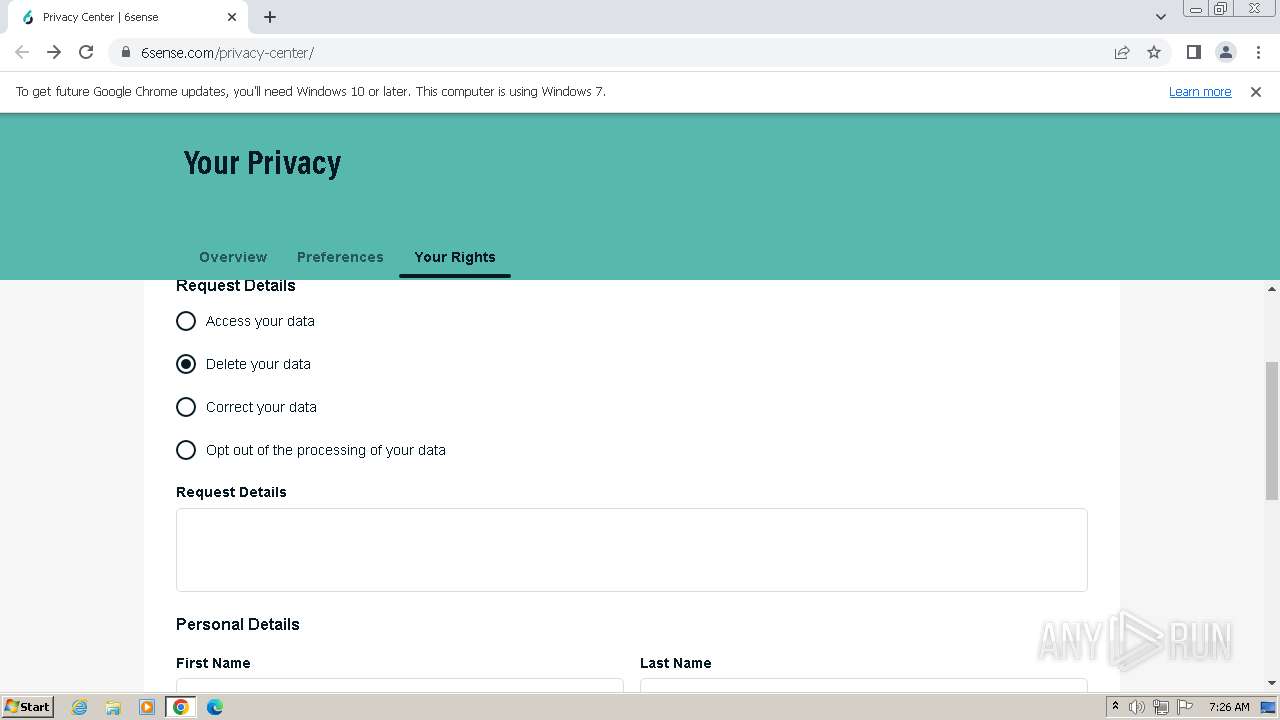Select the Your Rights tab
The height and width of the screenshot is (720, 1280).
(455, 257)
